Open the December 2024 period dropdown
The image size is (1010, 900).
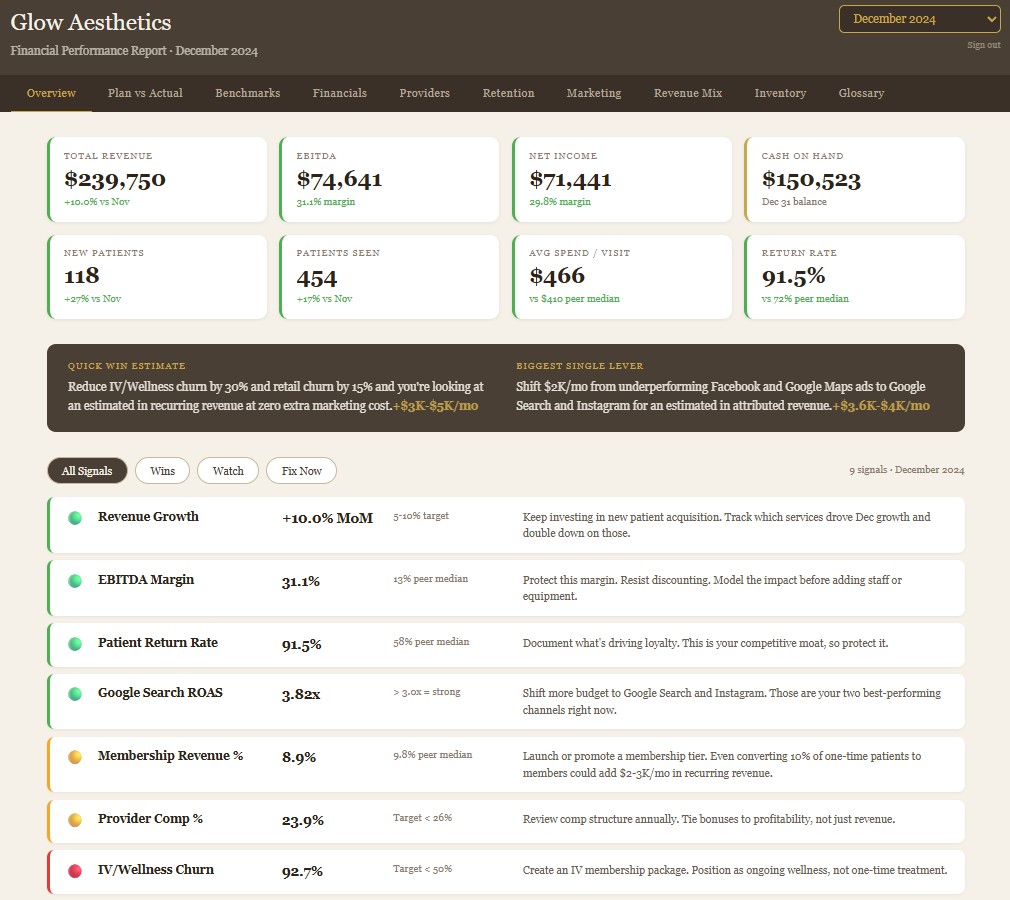coord(919,19)
